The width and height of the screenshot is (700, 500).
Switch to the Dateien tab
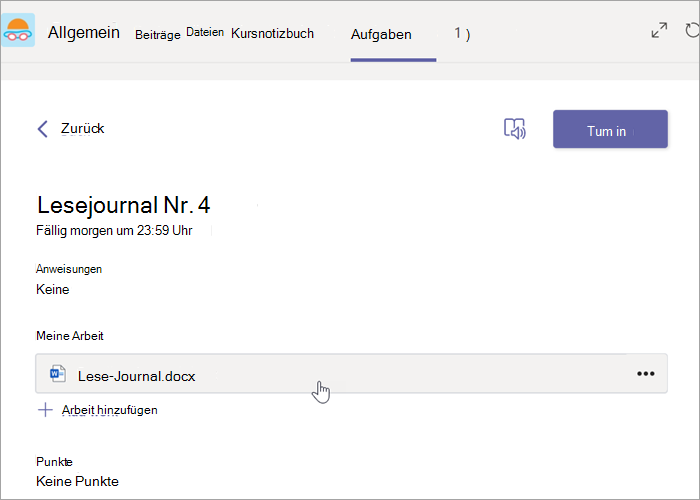click(205, 32)
